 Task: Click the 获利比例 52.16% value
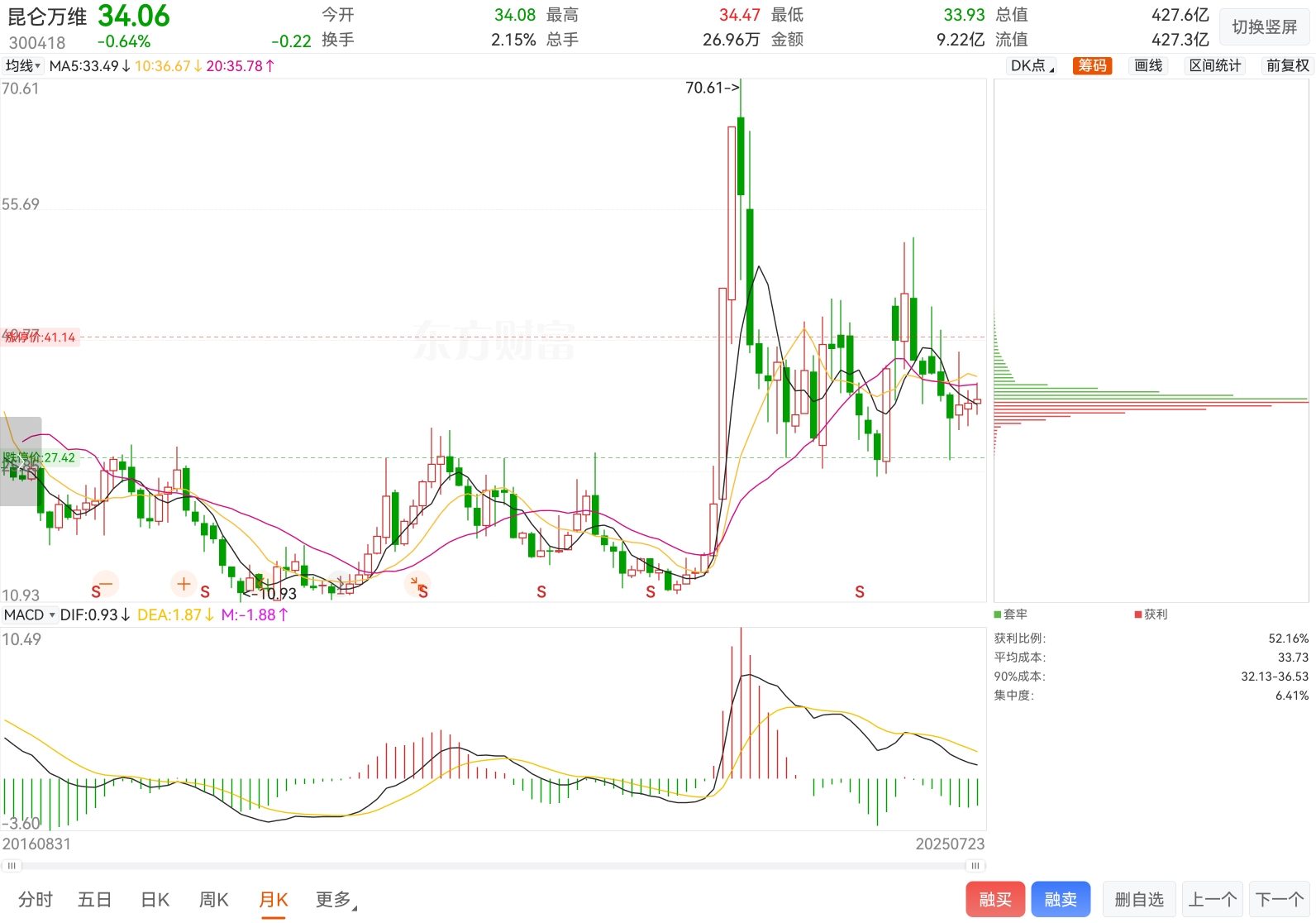click(x=1288, y=638)
